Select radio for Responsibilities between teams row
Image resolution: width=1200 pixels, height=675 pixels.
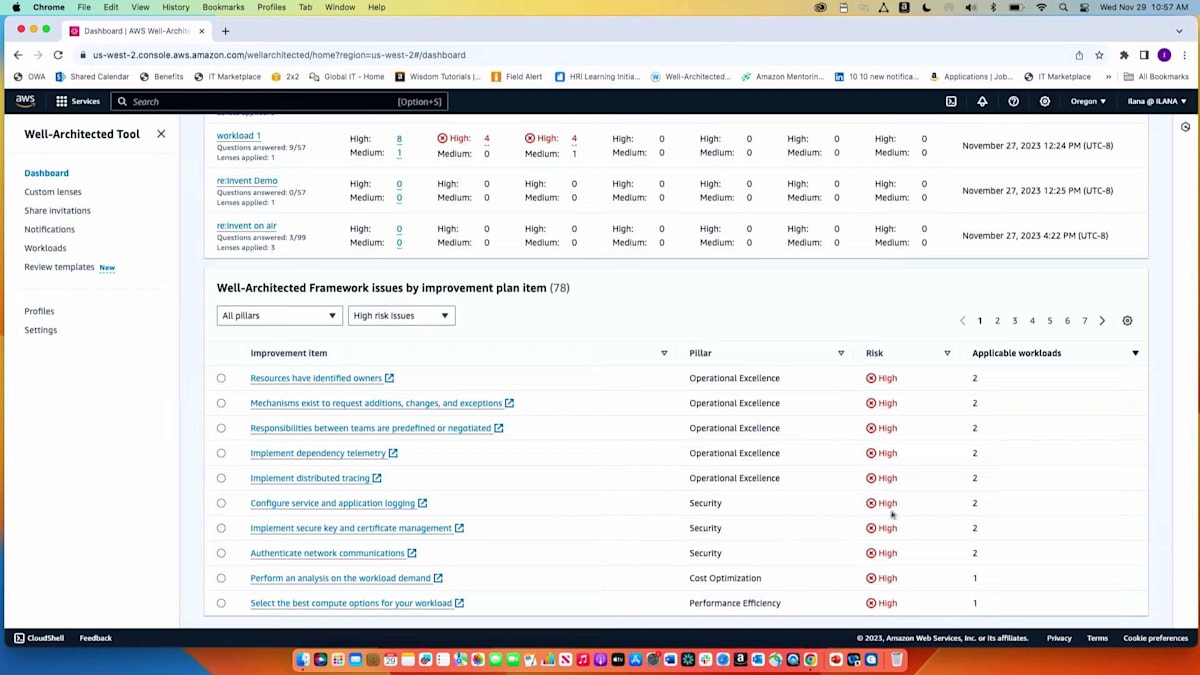(x=221, y=428)
